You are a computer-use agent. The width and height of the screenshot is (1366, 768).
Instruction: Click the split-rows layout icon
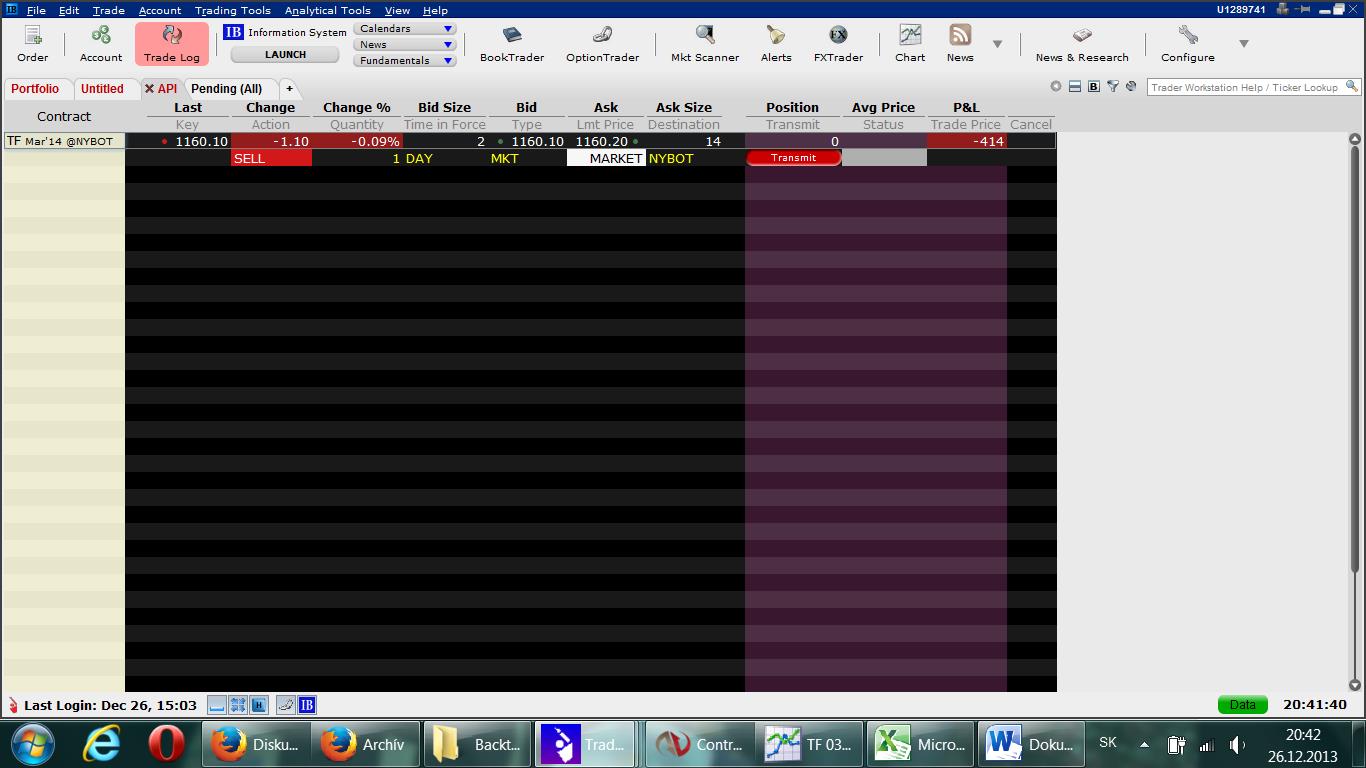pyautogui.click(x=1075, y=87)
